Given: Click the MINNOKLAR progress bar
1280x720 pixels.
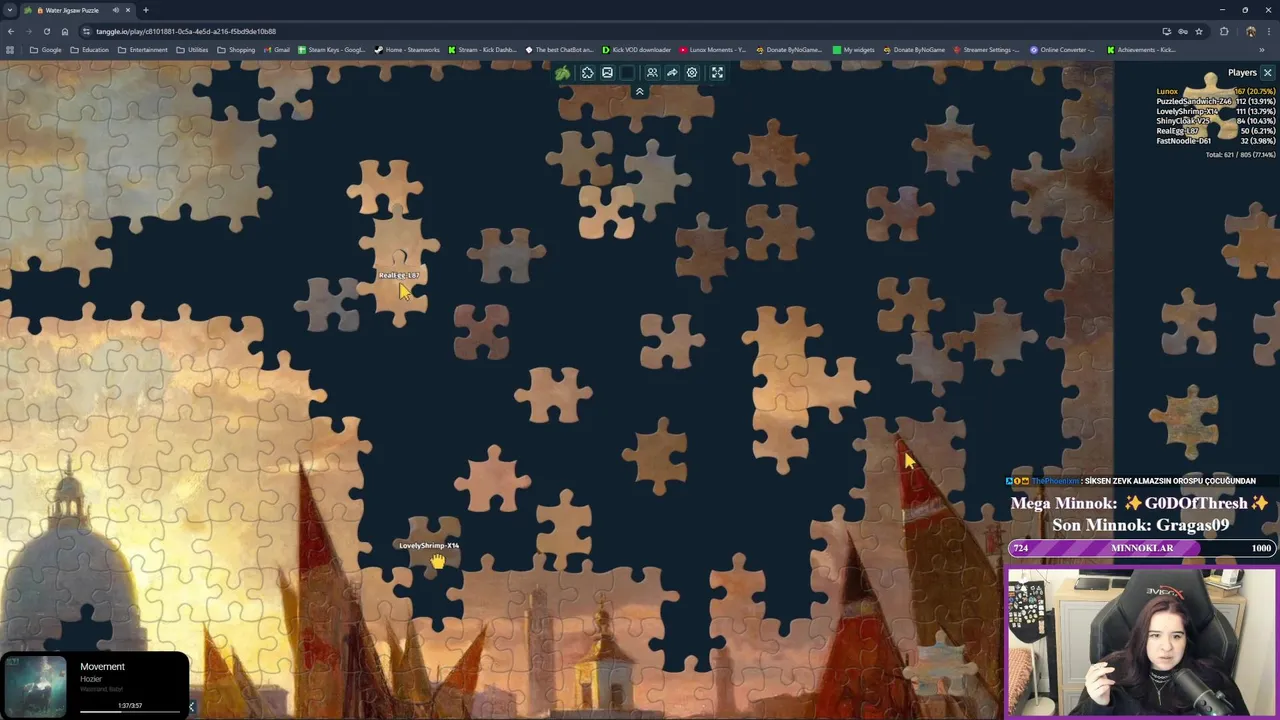Looking at the screenshot, I should [1142, 548].
